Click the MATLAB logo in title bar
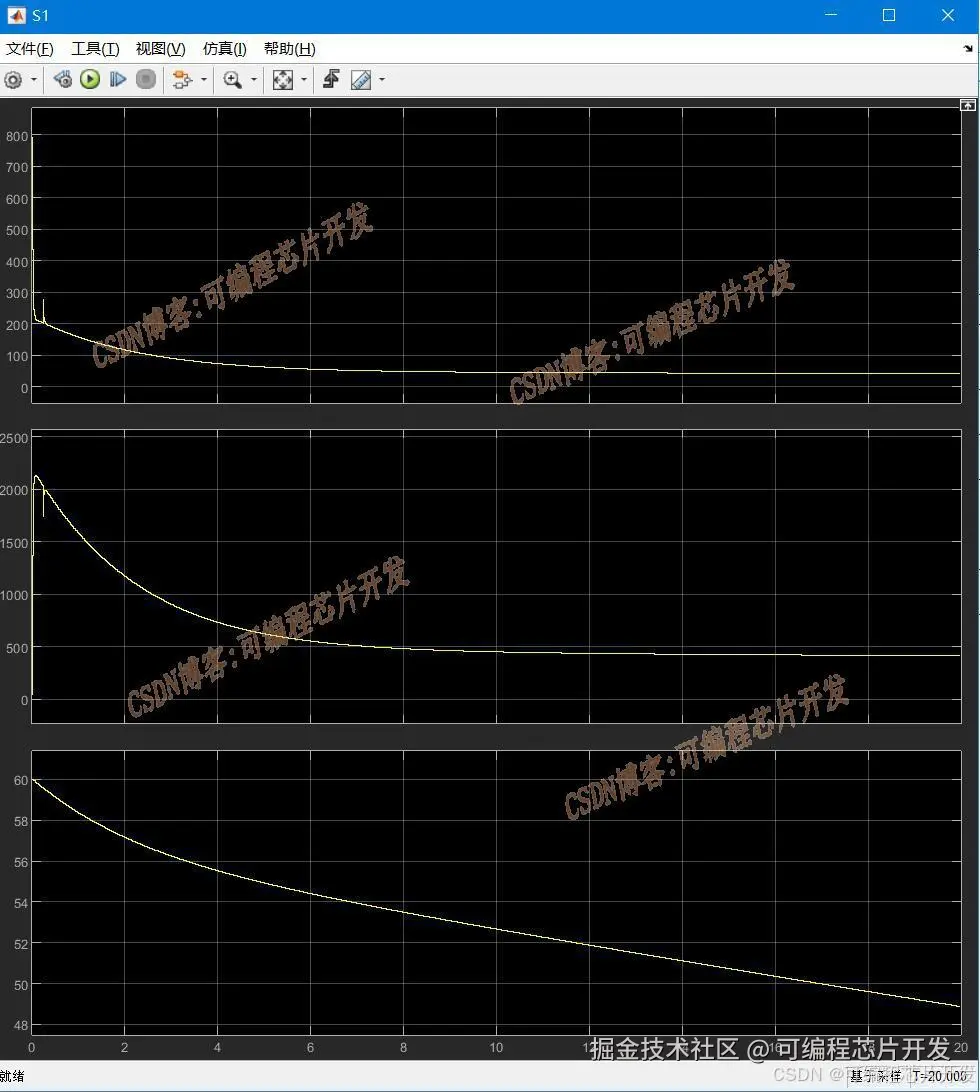Screen dimensions: 980x1092 (x=15, y=15)
